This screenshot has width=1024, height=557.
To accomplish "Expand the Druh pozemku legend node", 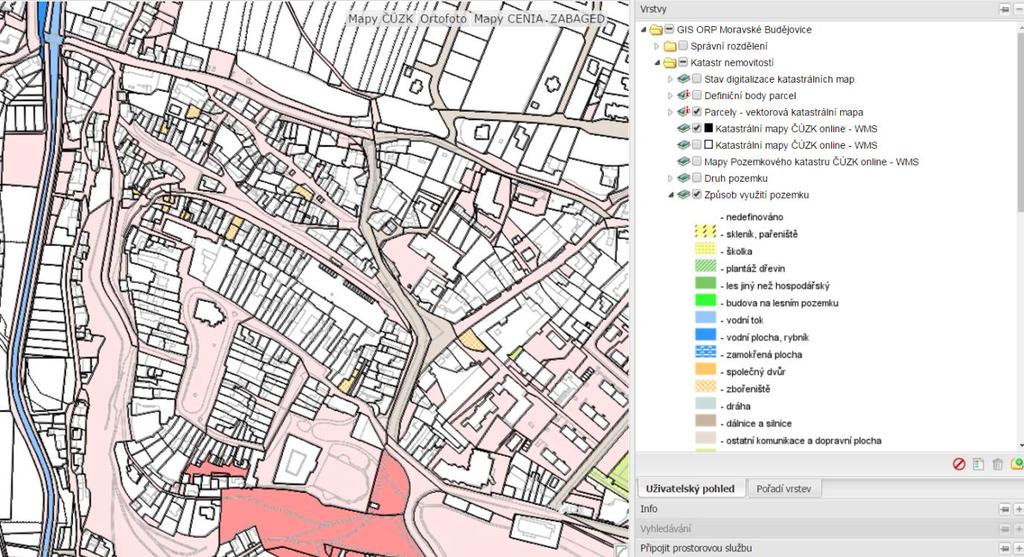I will coord(670,178).
